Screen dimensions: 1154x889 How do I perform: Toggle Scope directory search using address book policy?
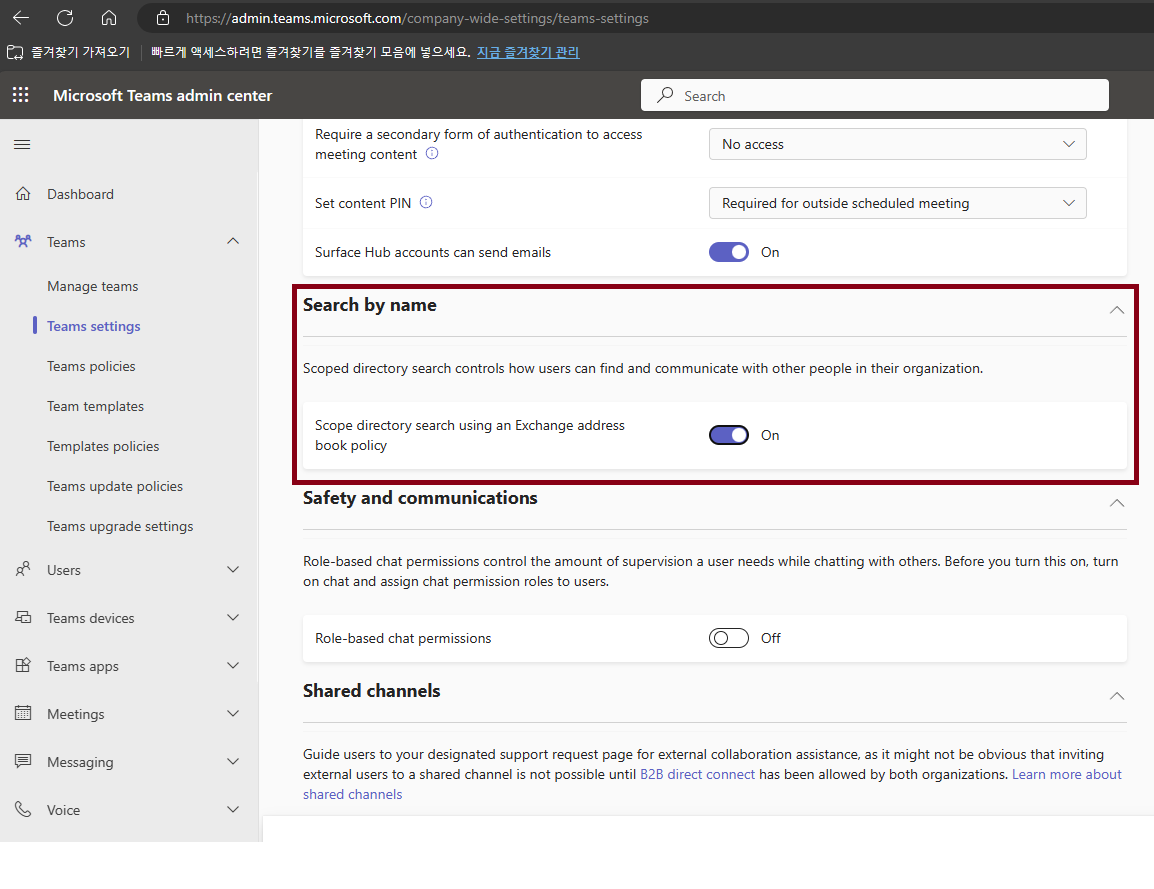pos(729,435)
